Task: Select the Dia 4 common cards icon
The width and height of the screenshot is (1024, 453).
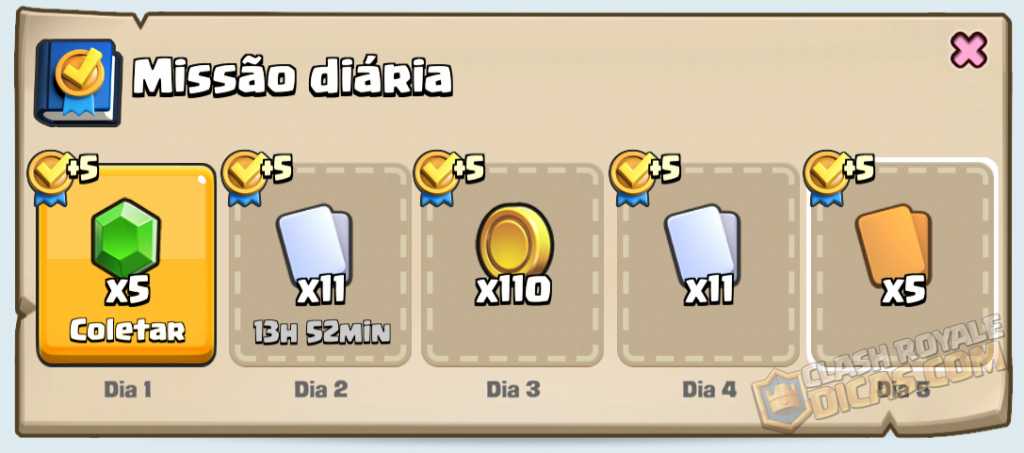Action: pos(703,243)
